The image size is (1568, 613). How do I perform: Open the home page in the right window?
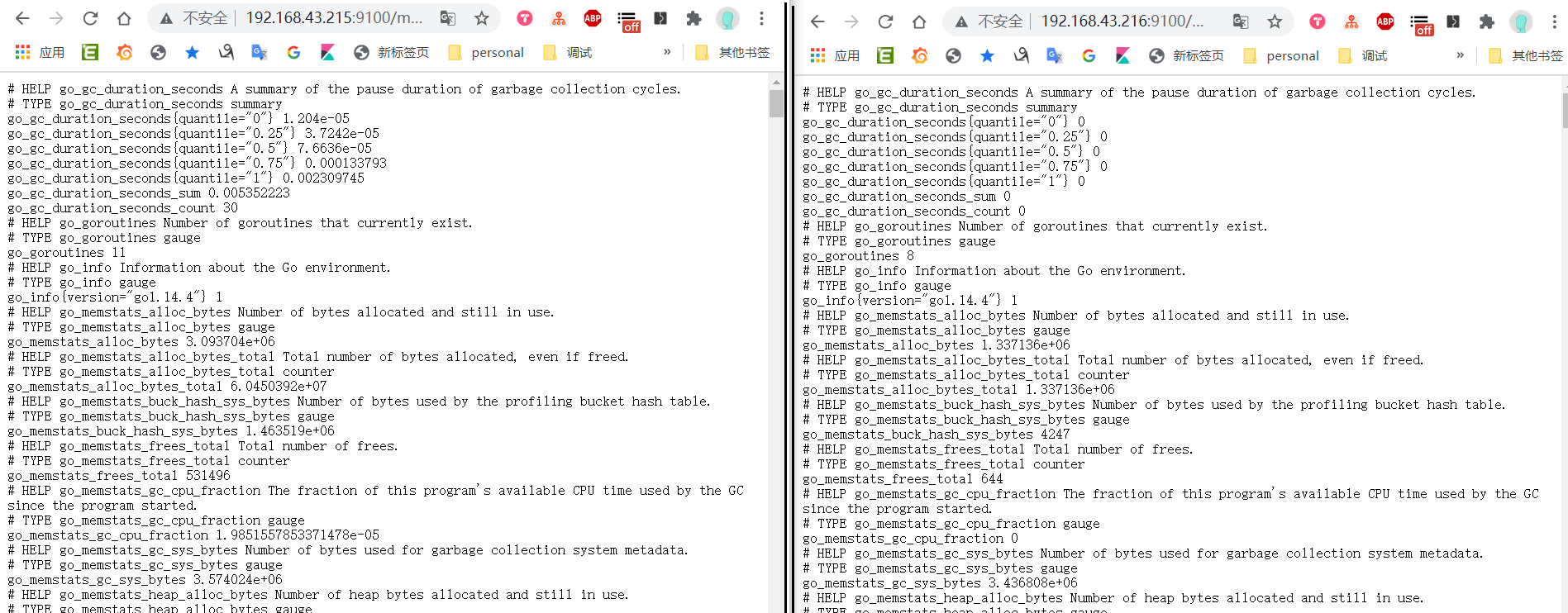(919, 21)
